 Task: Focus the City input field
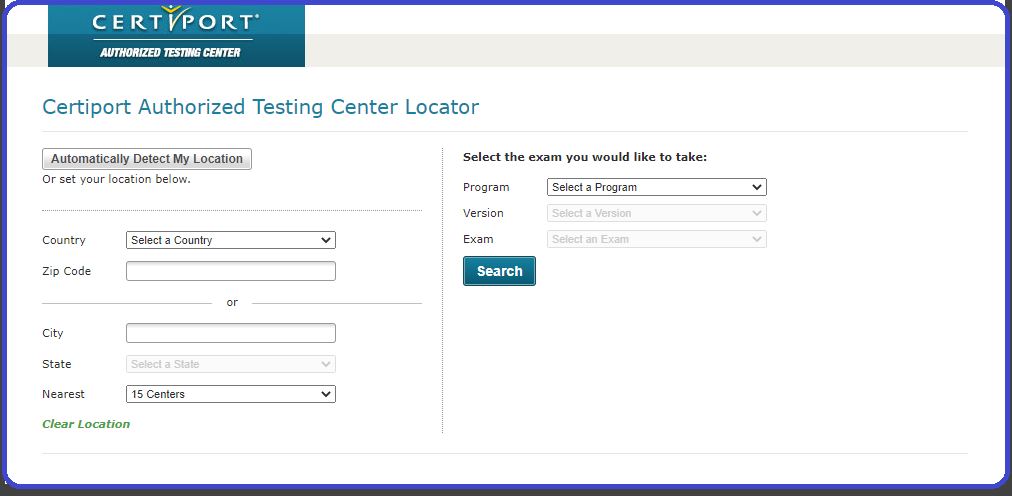[x=231, y=333]
